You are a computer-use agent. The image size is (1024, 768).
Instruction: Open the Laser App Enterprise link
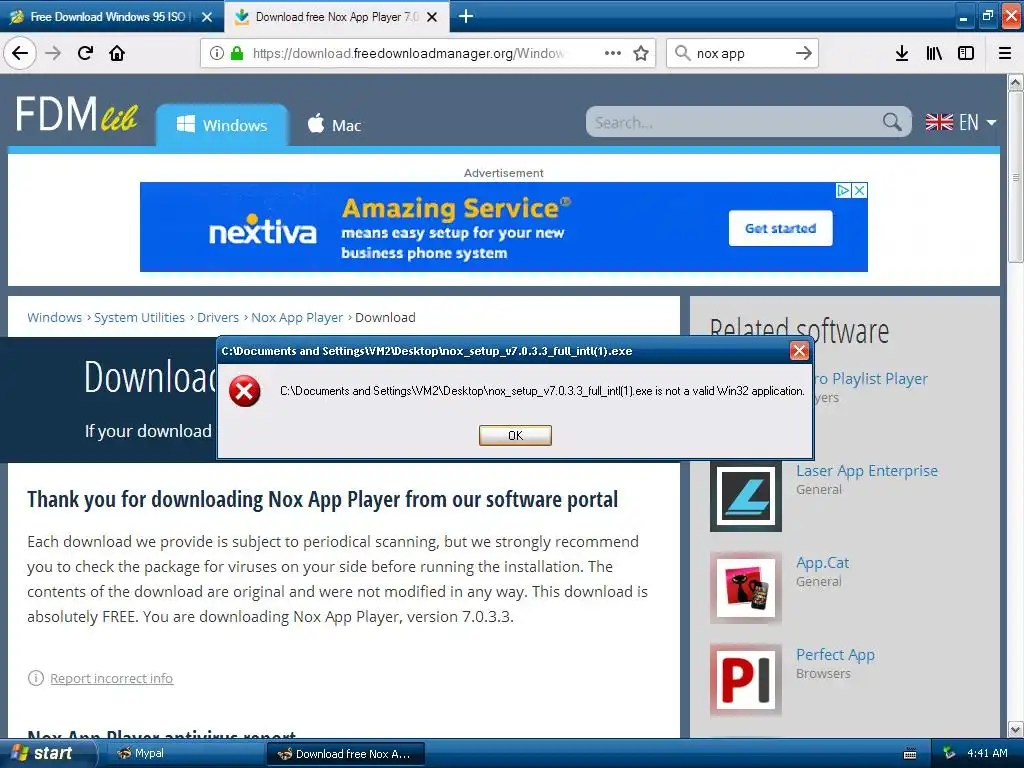tap(867, 471)
